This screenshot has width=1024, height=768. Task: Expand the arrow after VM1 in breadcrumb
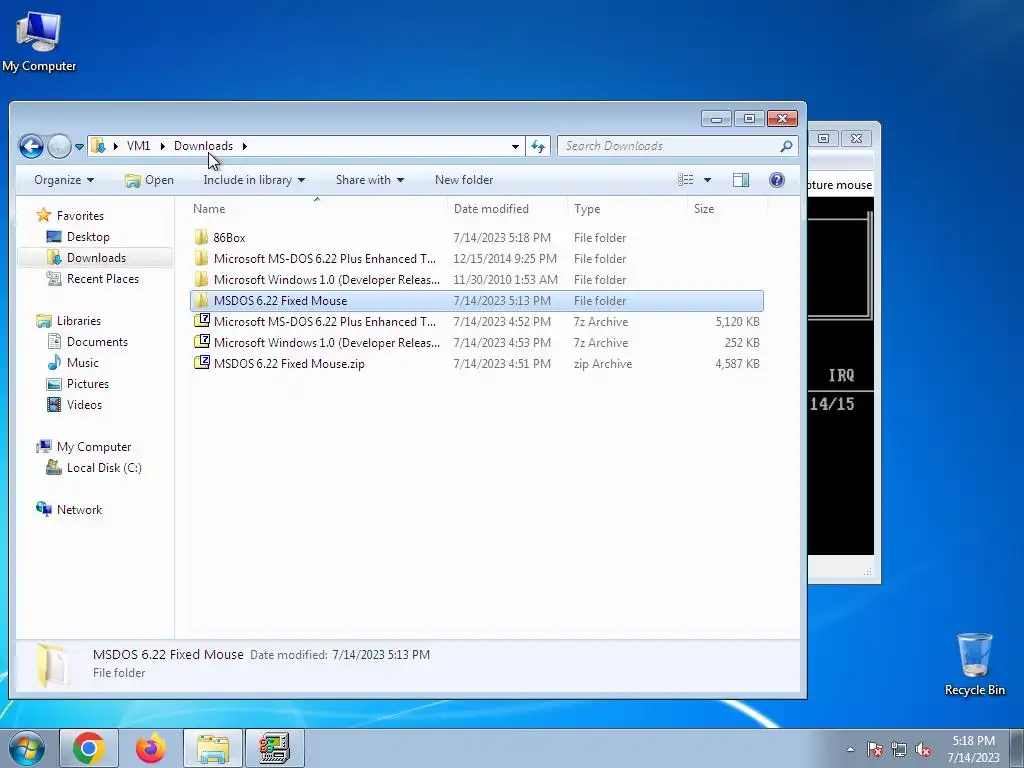(162, 146)
